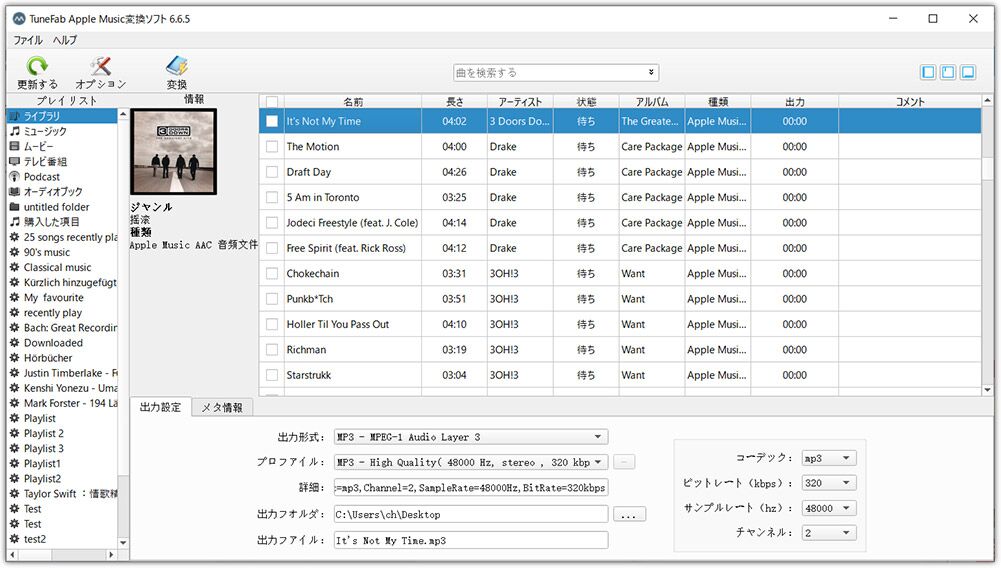Switch to the メタ情報 tab
1001x568 pixels.
(222, 407)
